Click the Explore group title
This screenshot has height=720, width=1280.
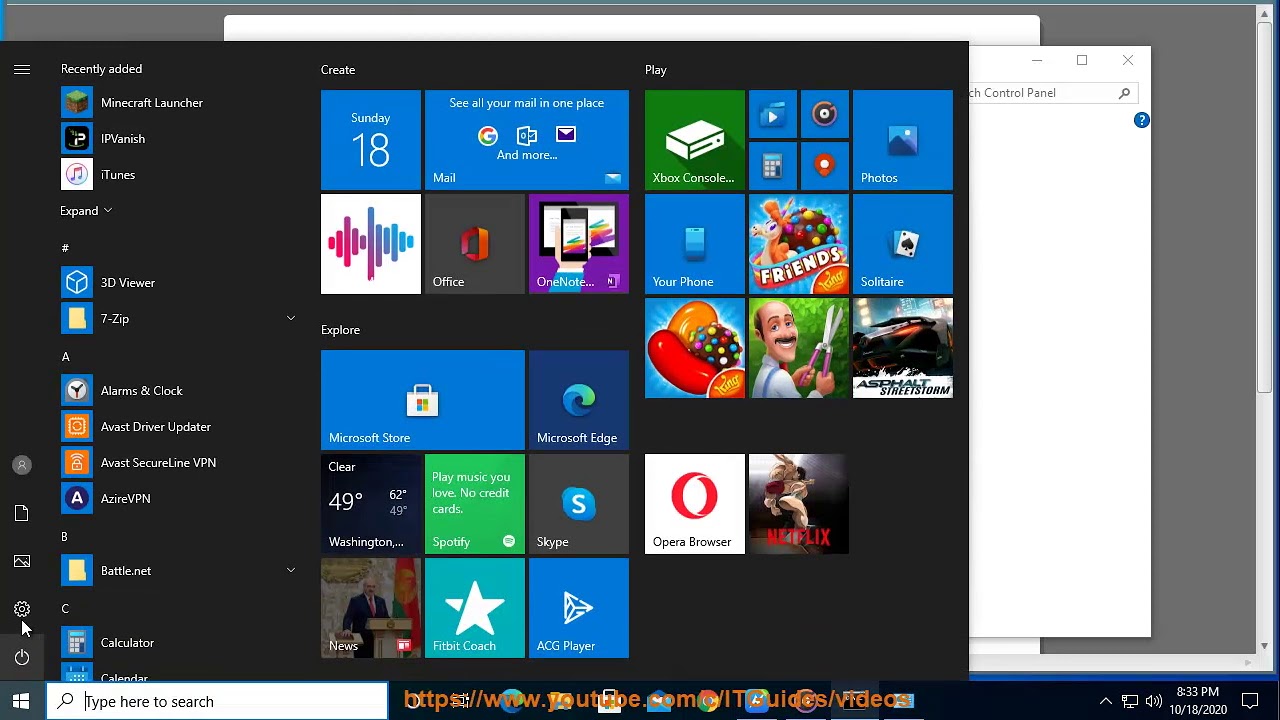(x=340, y=330)
